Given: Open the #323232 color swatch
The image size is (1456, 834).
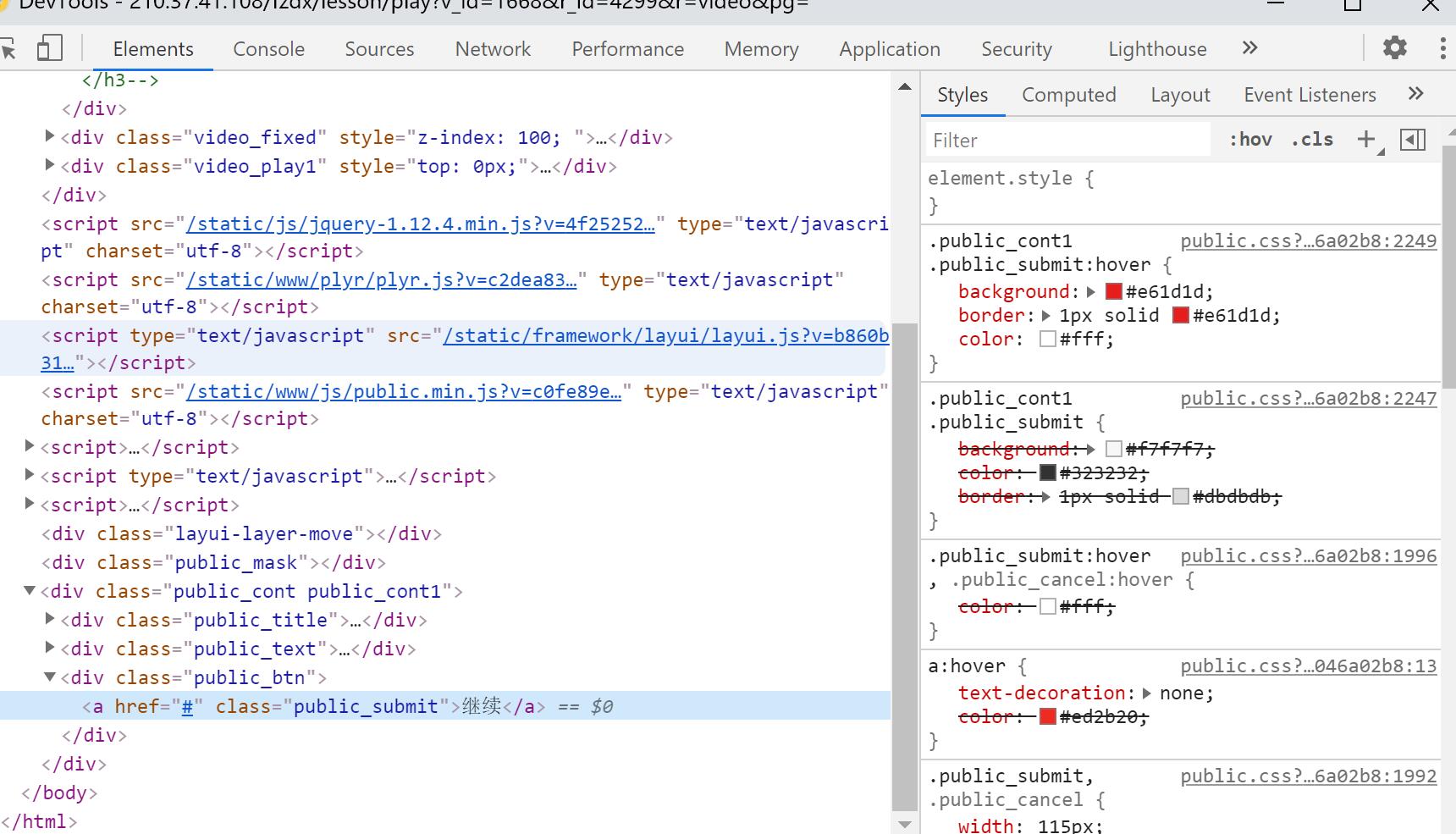Looking at the screenshot, I should (1048, 472).
